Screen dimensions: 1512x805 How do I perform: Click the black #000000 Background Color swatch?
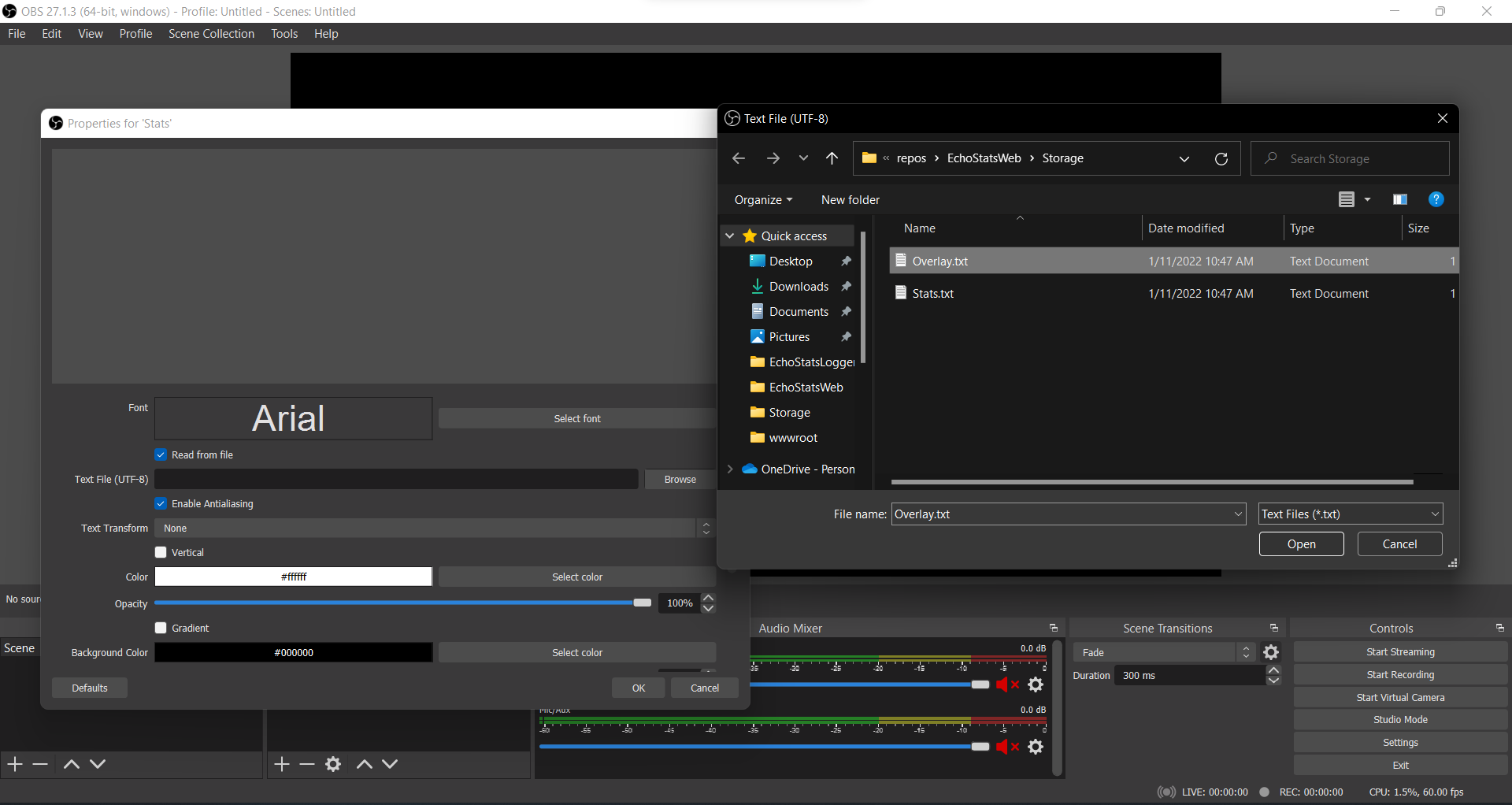point(293,653)
